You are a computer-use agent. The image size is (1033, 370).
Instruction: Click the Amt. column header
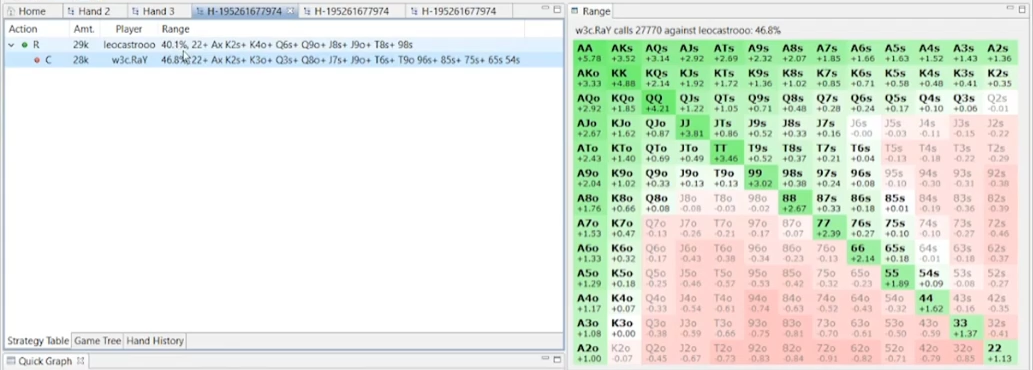tap(84, 29)
